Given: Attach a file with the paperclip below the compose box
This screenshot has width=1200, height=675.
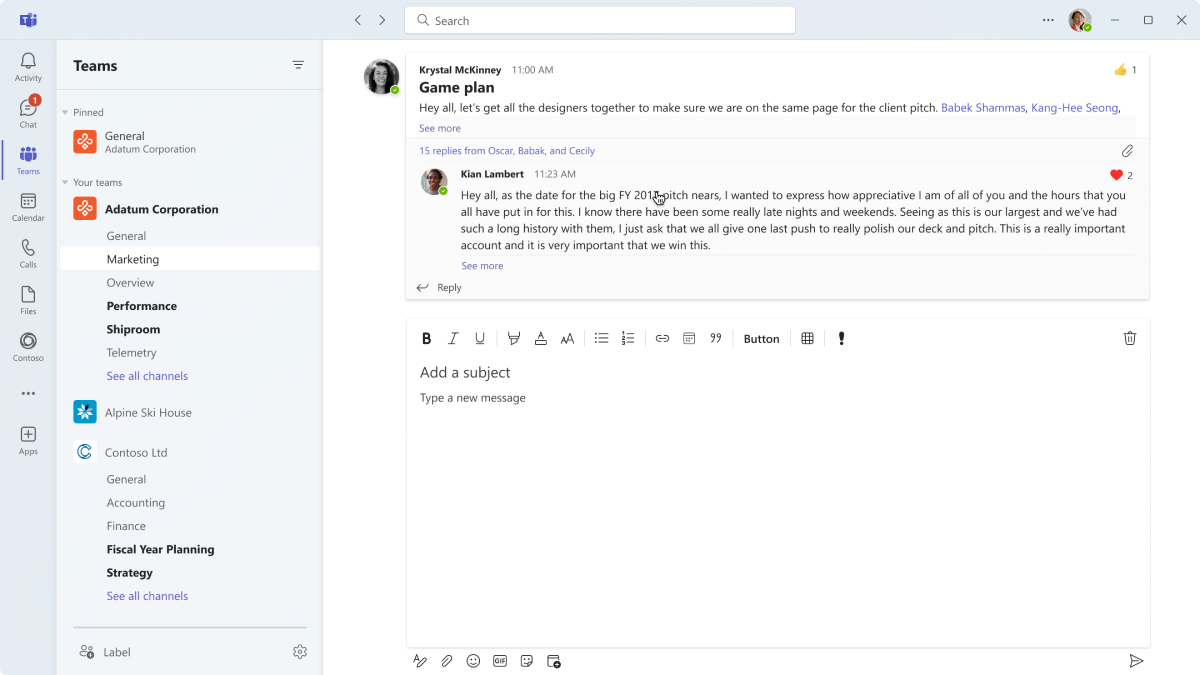Looking at the screenshot, I should (x=447, y=661).
